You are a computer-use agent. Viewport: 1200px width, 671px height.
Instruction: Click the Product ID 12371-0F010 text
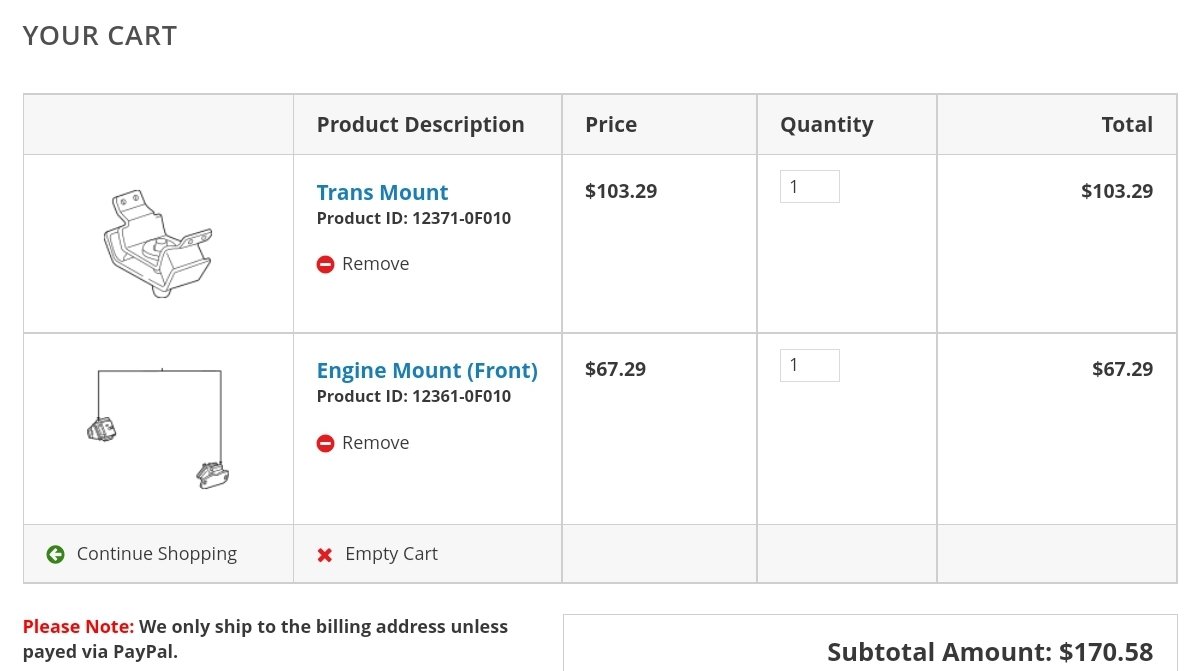[x=414, y=218]
